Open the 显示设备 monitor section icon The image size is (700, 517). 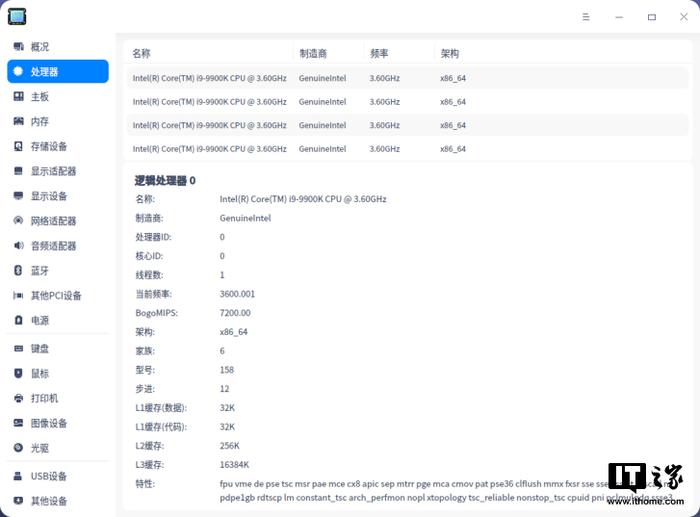tap(18, 196)
